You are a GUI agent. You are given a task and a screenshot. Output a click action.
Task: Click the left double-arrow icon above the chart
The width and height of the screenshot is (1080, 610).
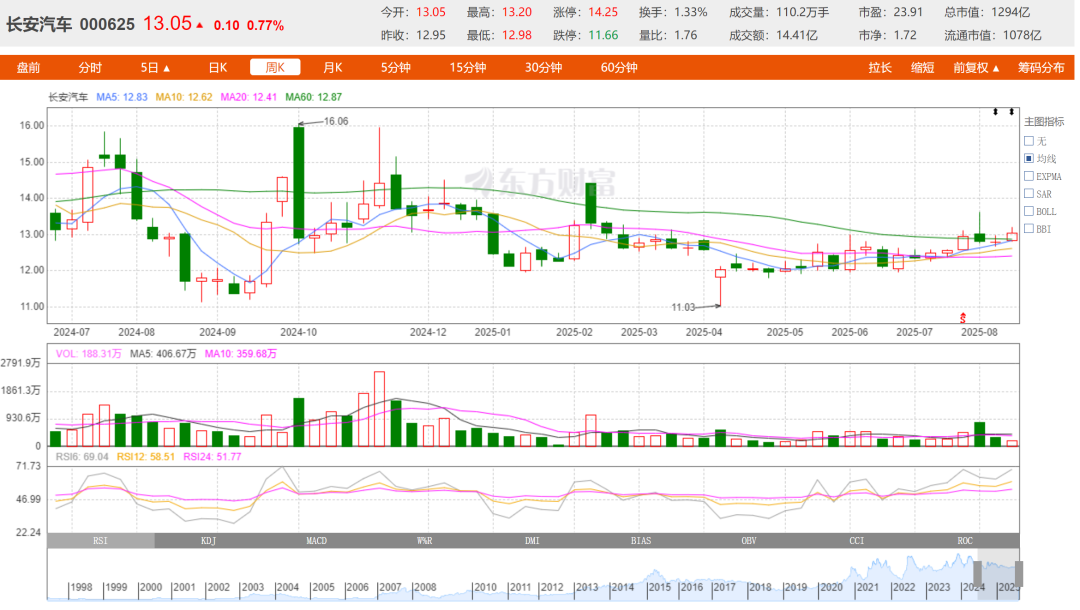click(995, 112)
